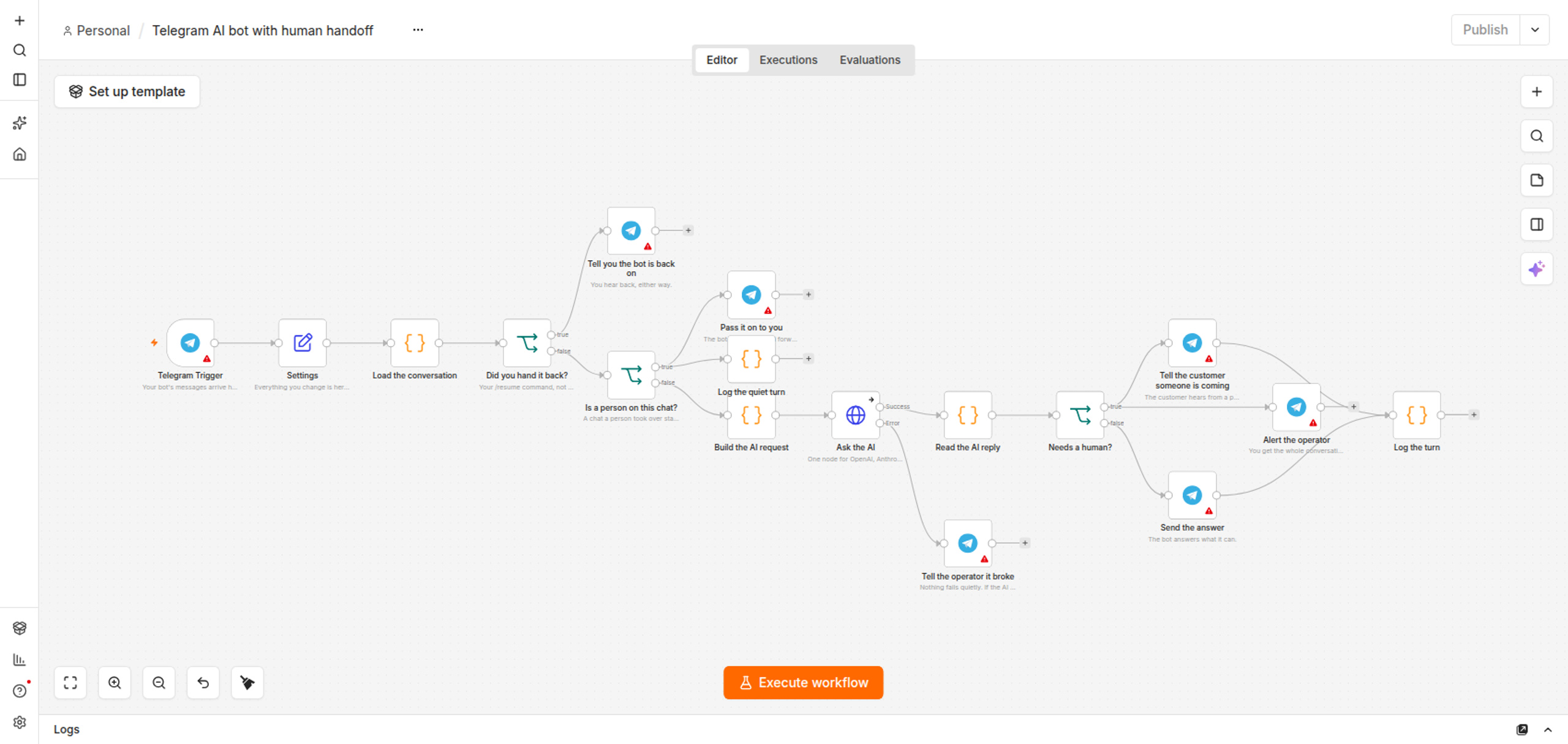
Task: Switch to the Evaluations tab
Action: coord(870,60)
